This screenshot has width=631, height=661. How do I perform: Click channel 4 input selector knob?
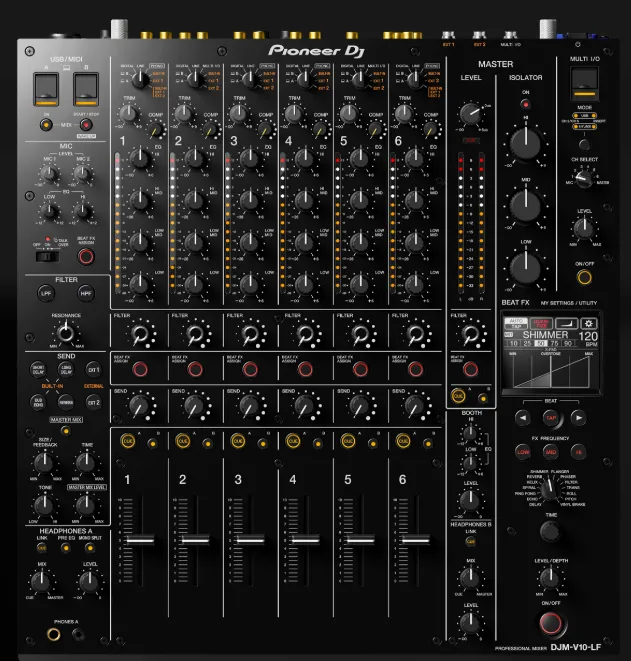point(305,79)
